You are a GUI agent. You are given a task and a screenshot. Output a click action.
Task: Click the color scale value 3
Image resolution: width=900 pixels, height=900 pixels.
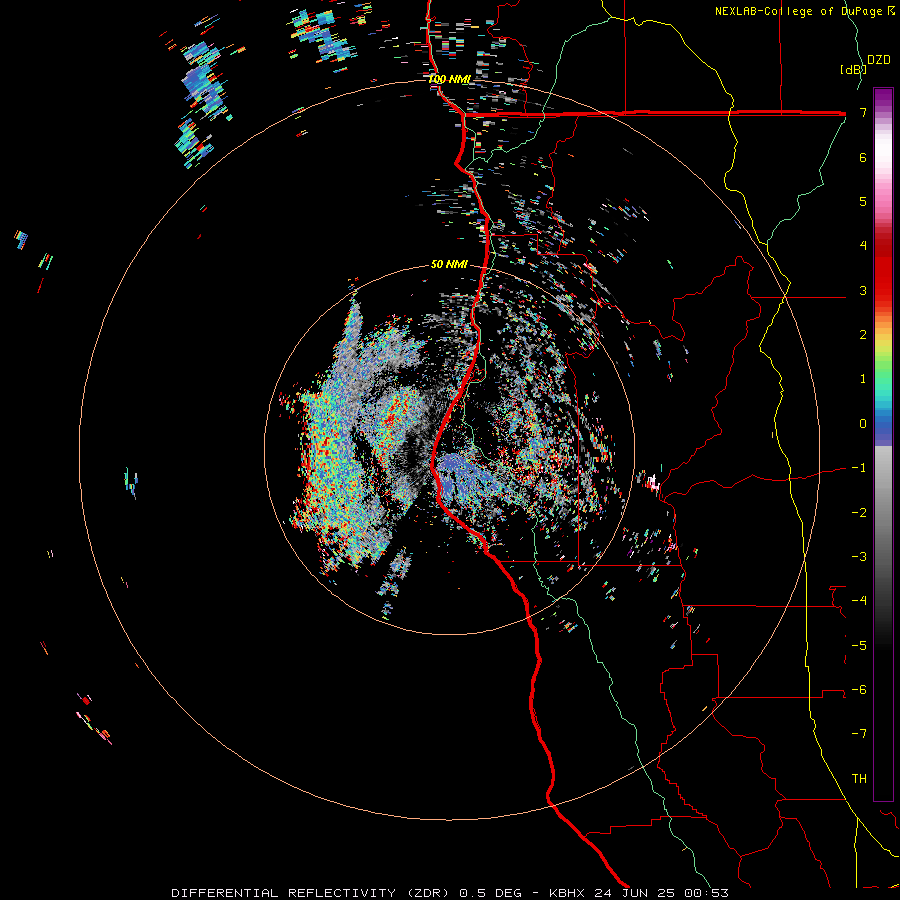[863, 290]
